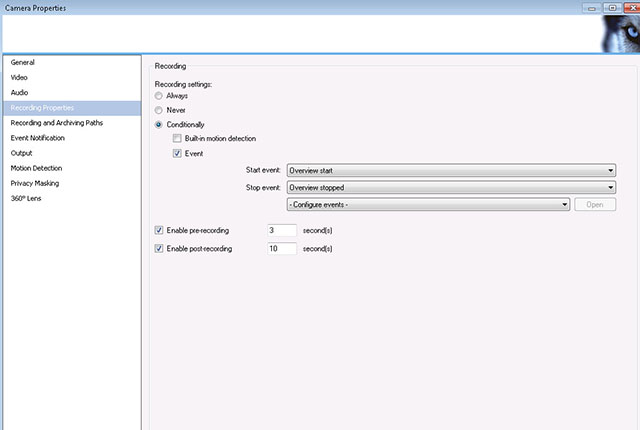Viewport: 640px width, 430px height.
Task: Switch to Motion Detection settings
Action: click(x=35, y=168)
